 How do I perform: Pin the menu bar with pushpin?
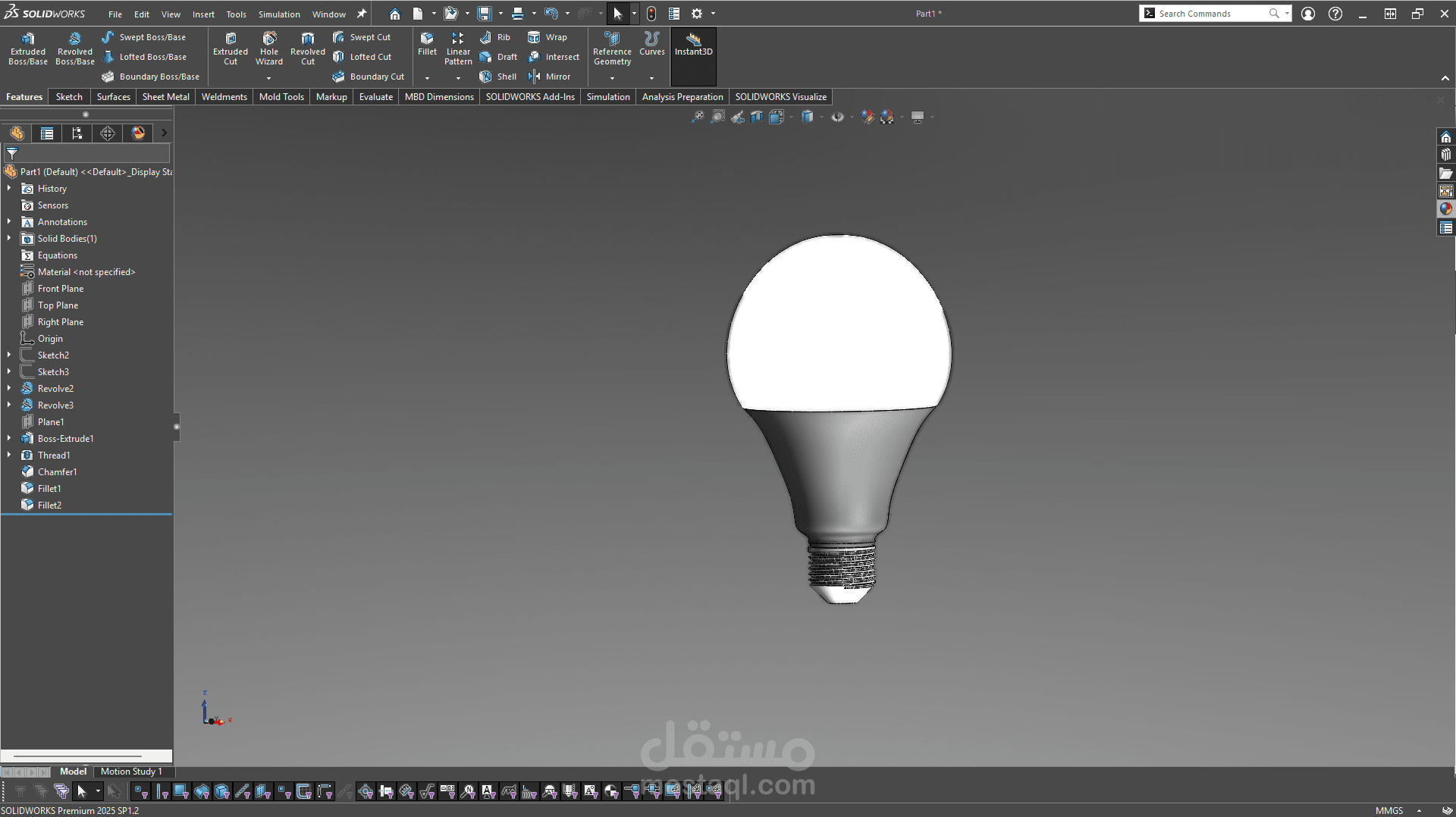pos(362,14)
